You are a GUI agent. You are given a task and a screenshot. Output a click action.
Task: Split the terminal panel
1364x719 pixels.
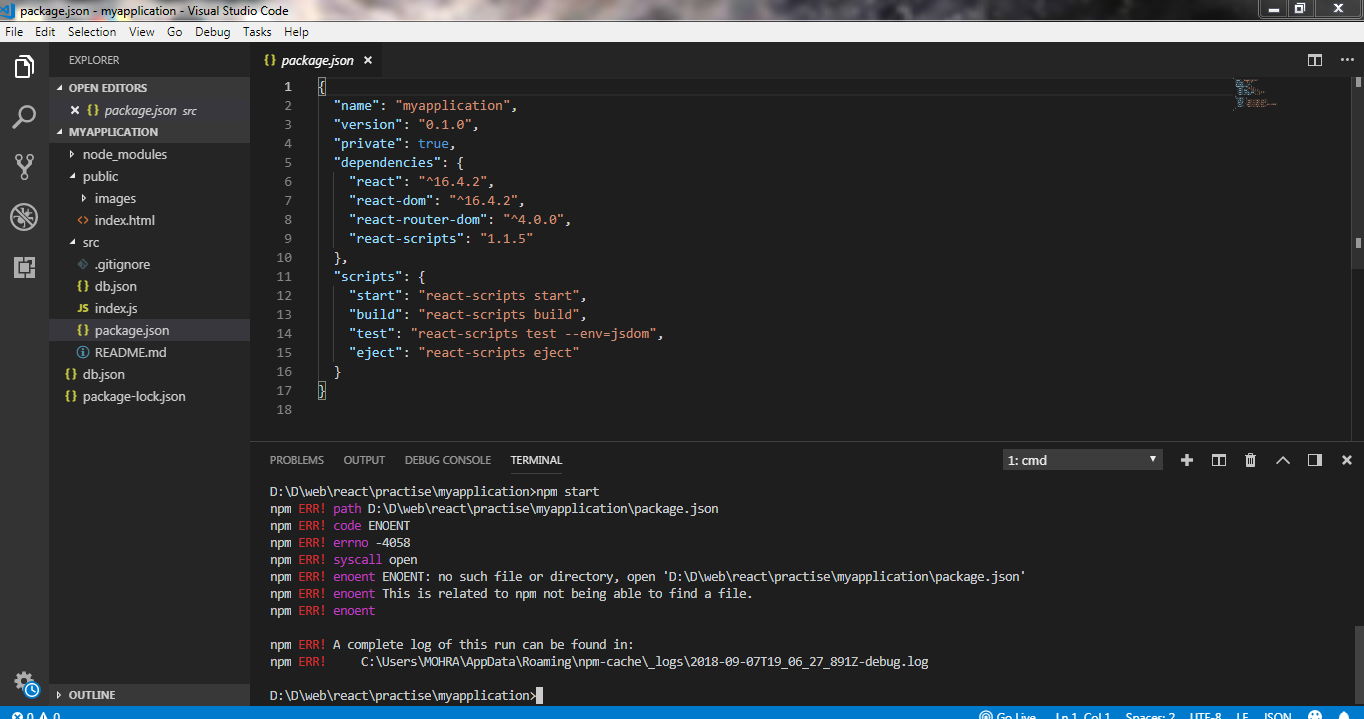click(x=1218, y=459)
